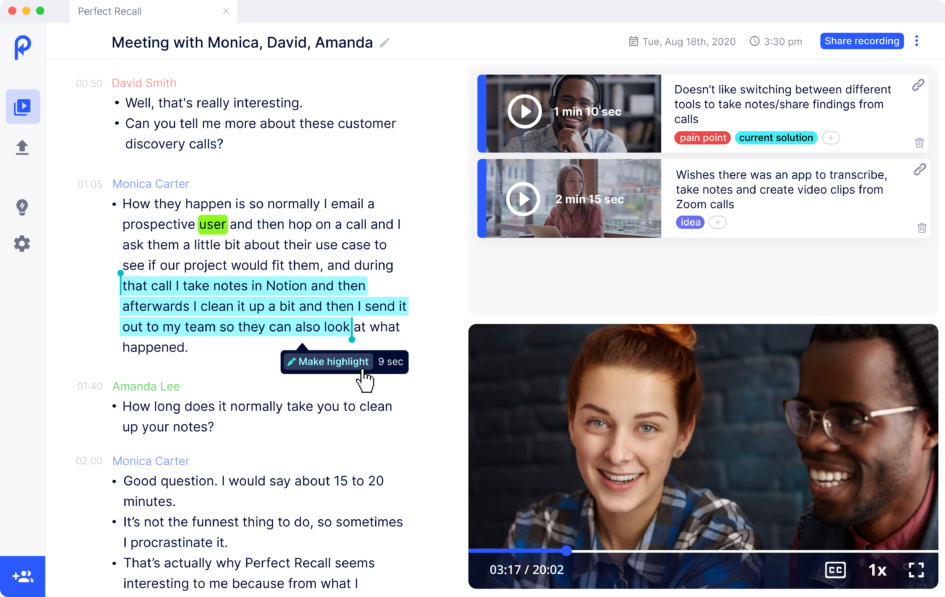The height and width of the screenshot is (597, 945).
Task: Click the meeting title text
Action: click(242, 43)
